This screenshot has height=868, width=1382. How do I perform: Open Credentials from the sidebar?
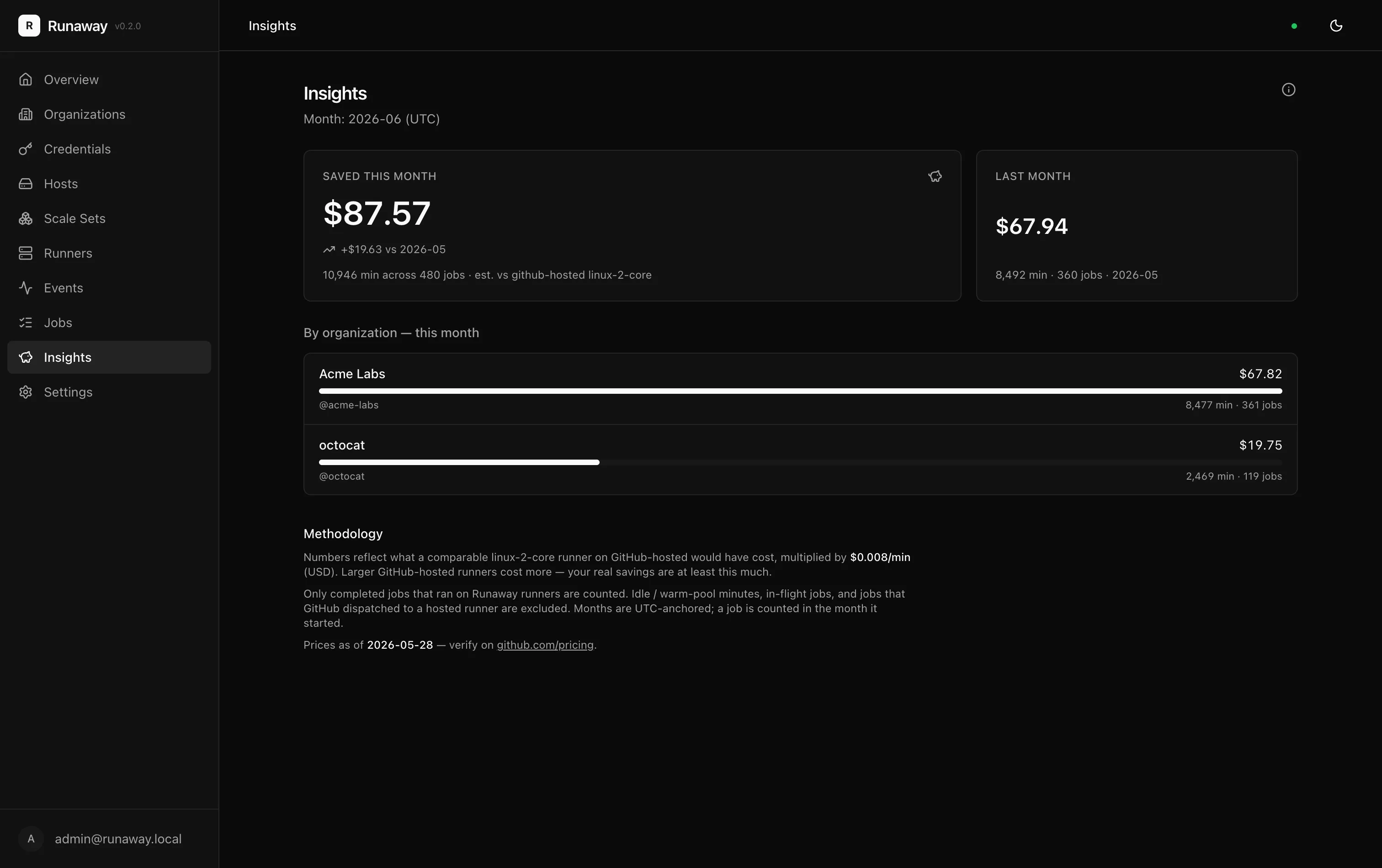109,149
